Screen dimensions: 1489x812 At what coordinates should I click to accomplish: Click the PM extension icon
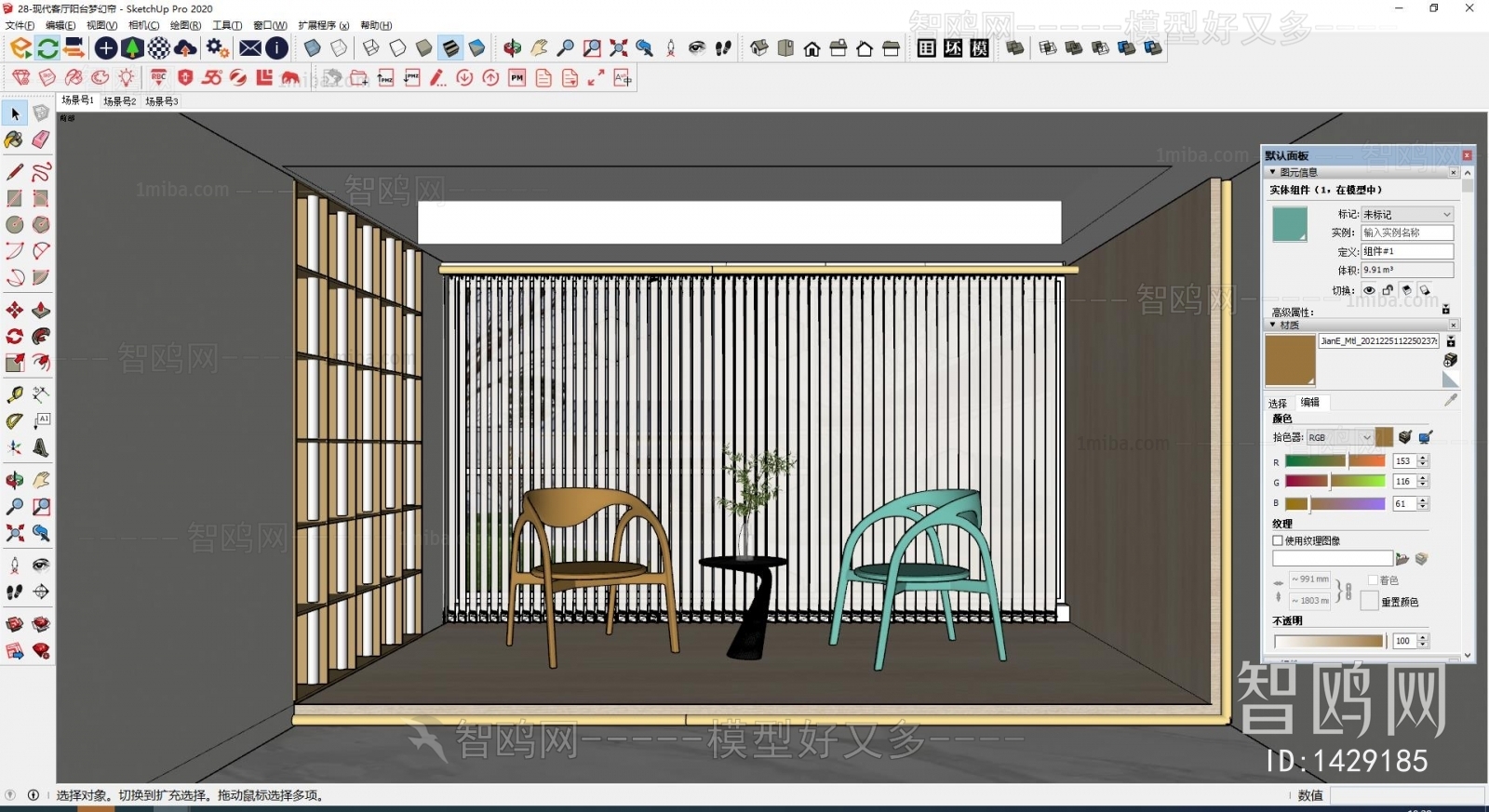[x=517, y=78]
